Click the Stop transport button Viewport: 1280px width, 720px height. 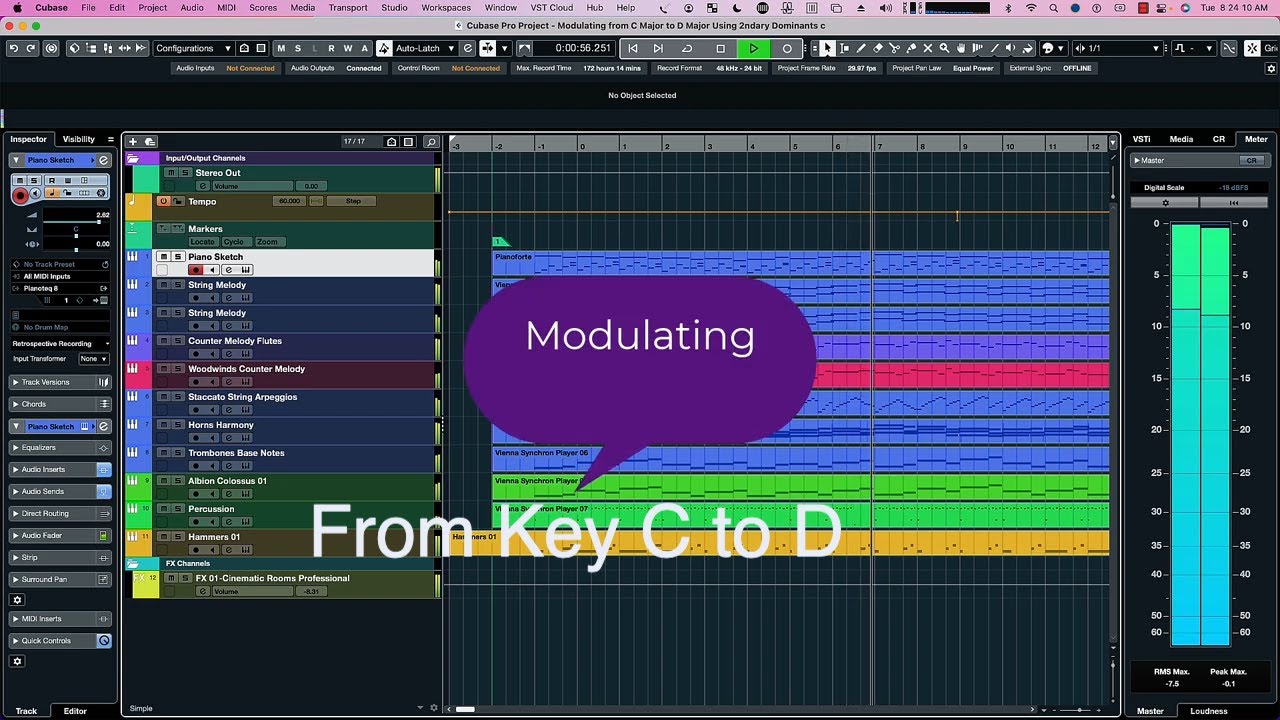(x=720, y=48)
